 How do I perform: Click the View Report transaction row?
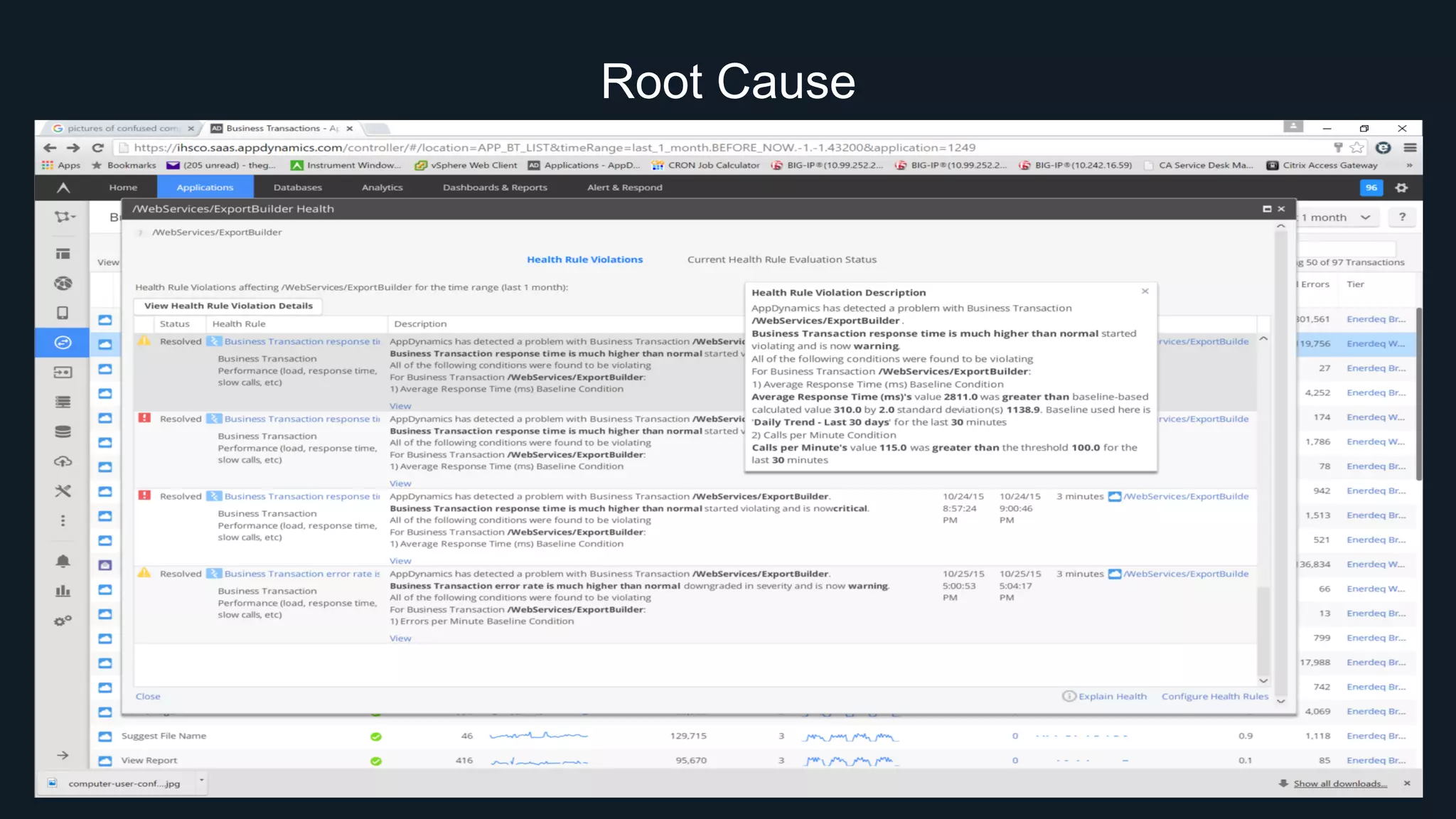[754, 760]
